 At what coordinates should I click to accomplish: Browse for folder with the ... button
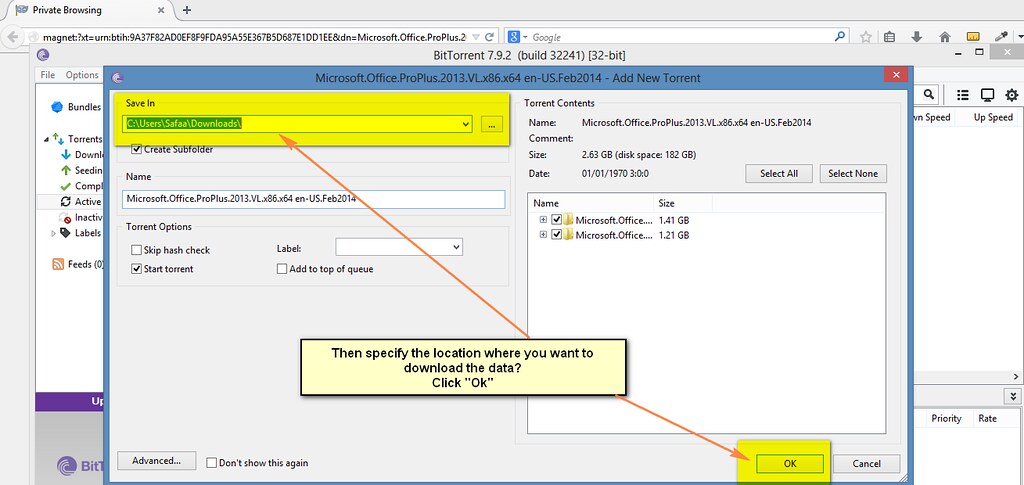coord(492,123)
